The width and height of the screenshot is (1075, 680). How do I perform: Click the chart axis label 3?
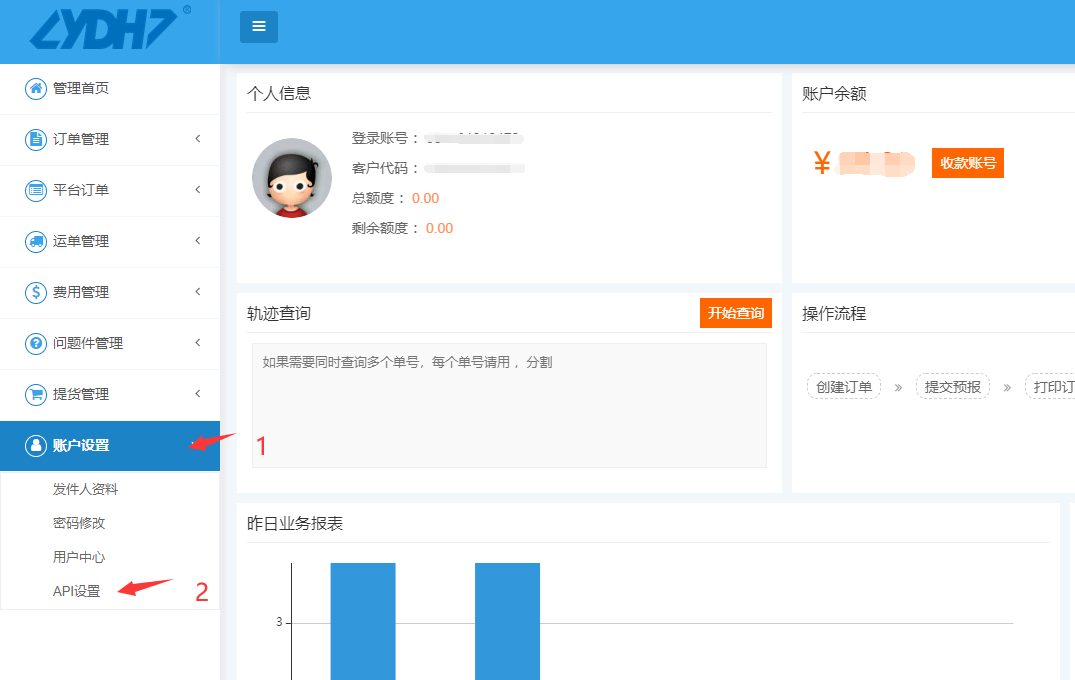279,622
